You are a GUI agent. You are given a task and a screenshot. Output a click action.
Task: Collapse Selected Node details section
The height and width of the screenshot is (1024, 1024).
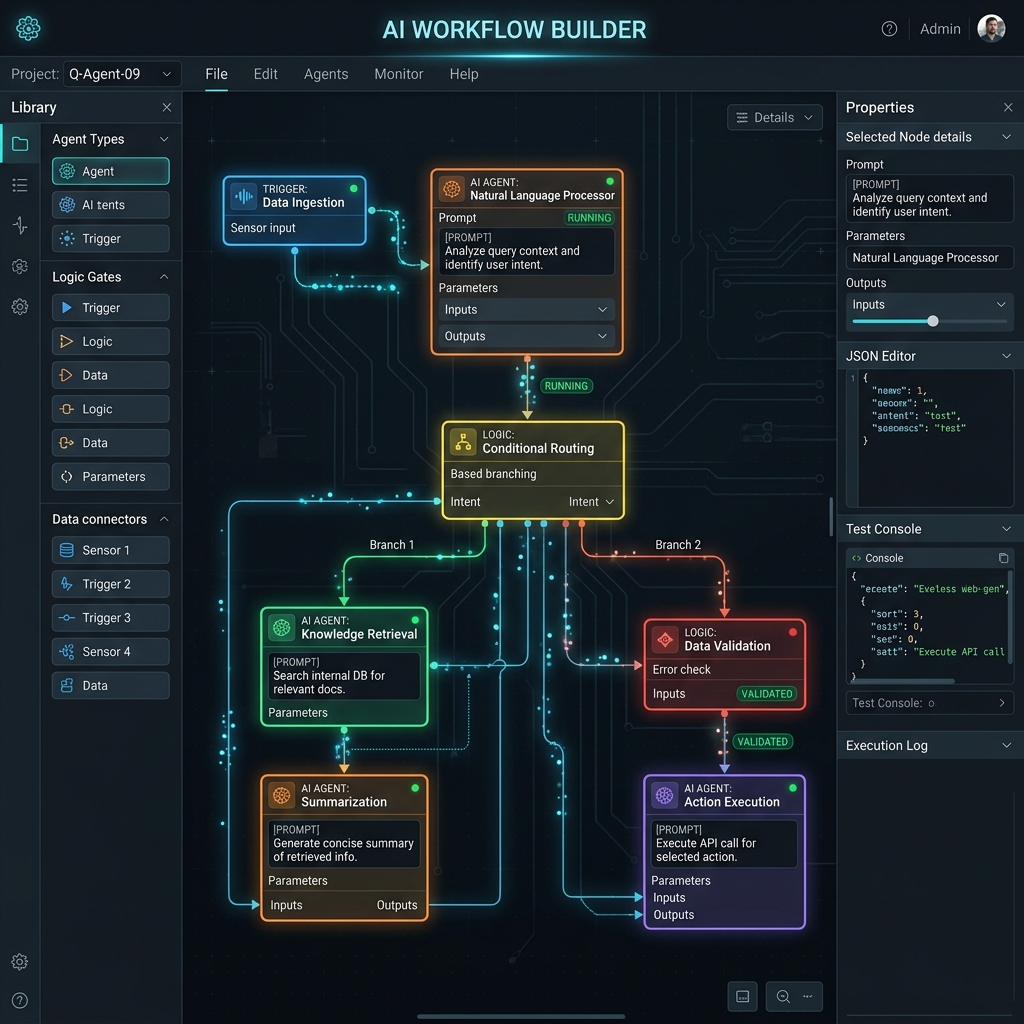1006,136
